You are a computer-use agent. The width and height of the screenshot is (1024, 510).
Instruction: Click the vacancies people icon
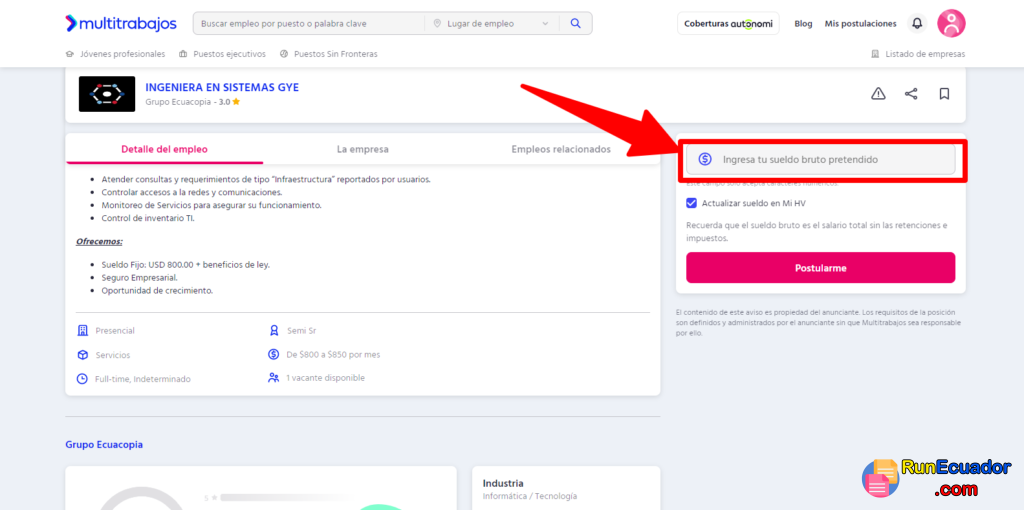pyautogui.click(x=274, y=377)
